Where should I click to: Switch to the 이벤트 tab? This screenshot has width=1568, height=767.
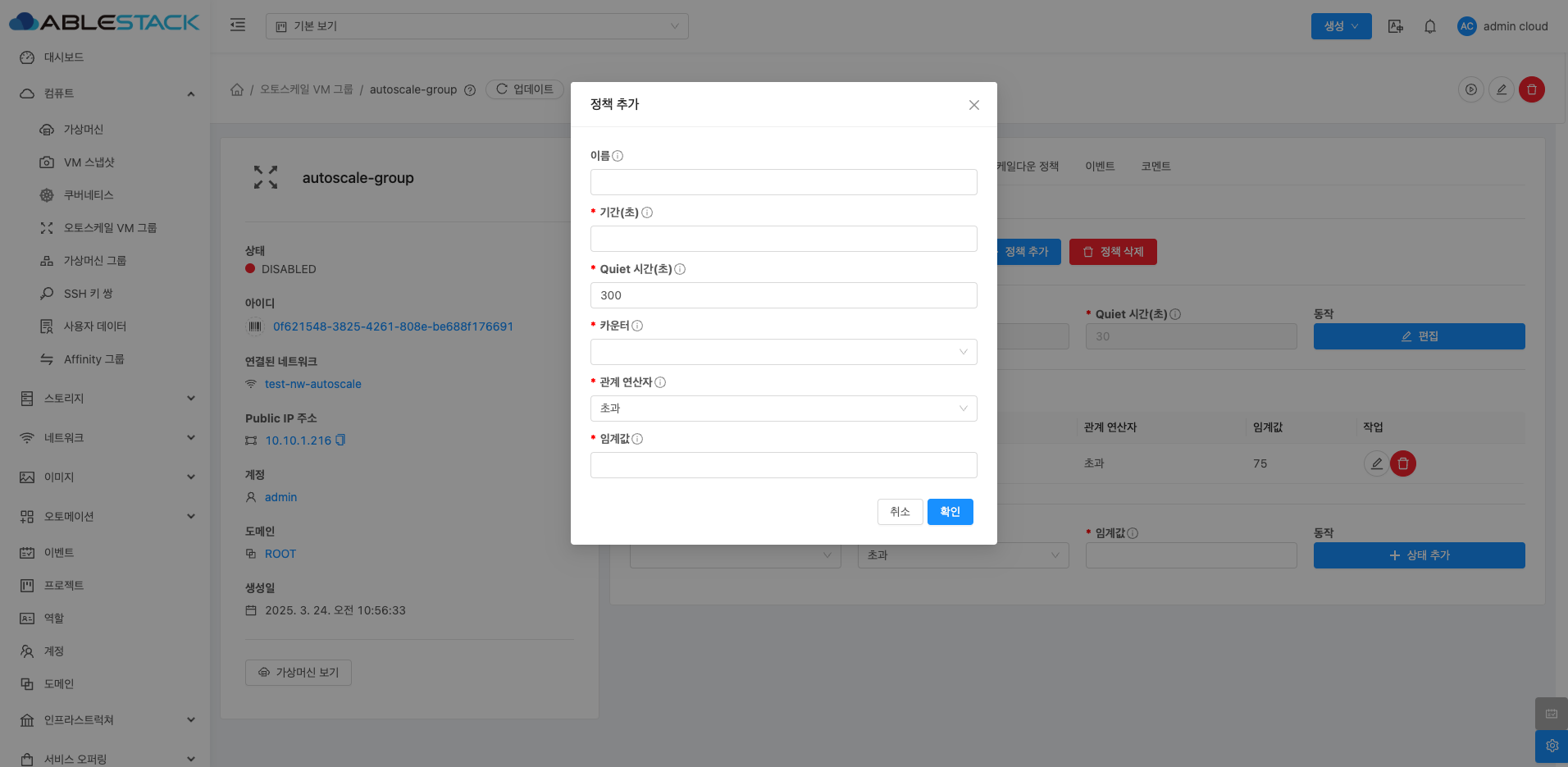1100,167
